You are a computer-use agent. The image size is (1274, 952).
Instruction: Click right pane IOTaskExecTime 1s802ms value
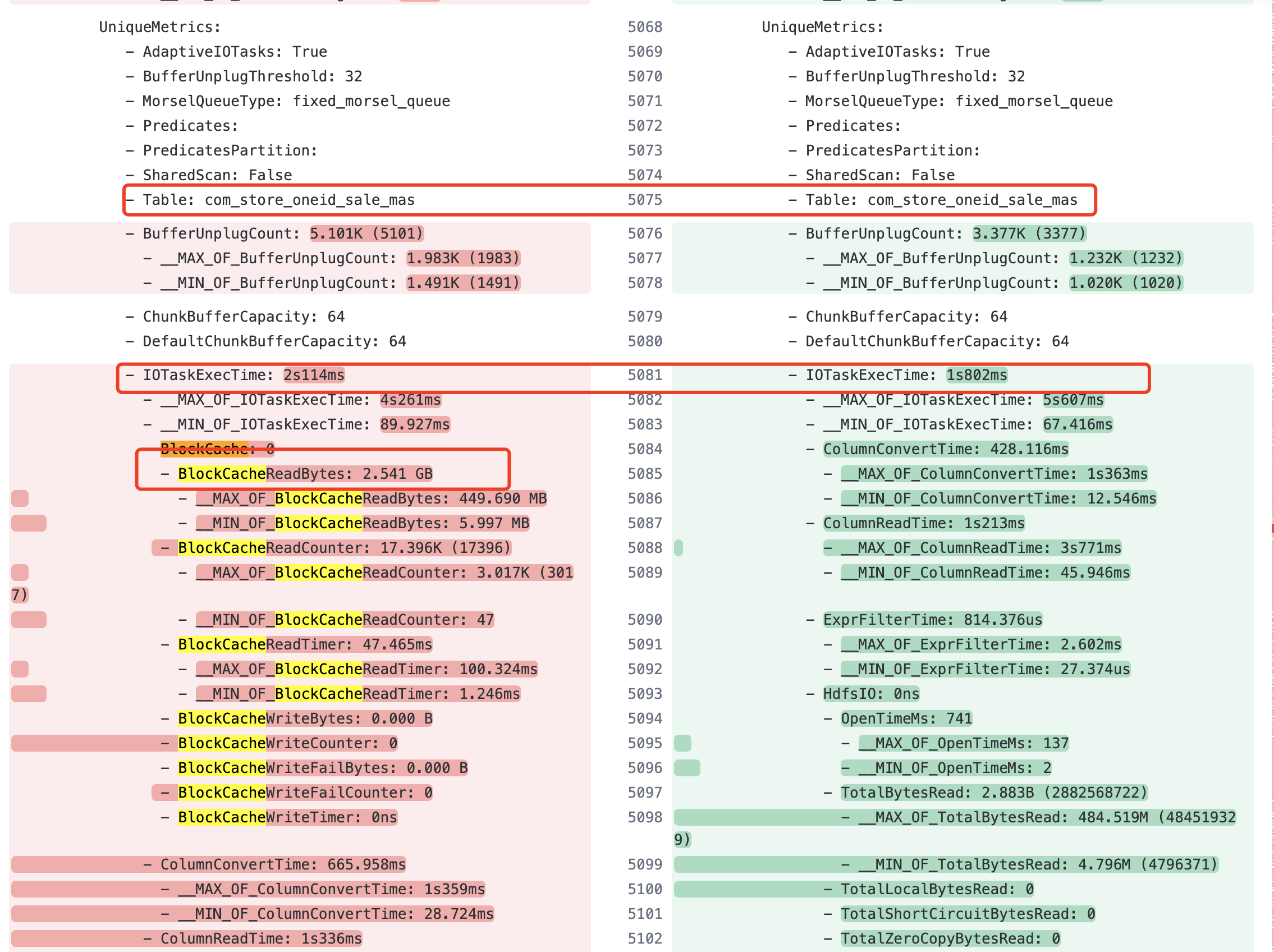[x=976, y=375]
